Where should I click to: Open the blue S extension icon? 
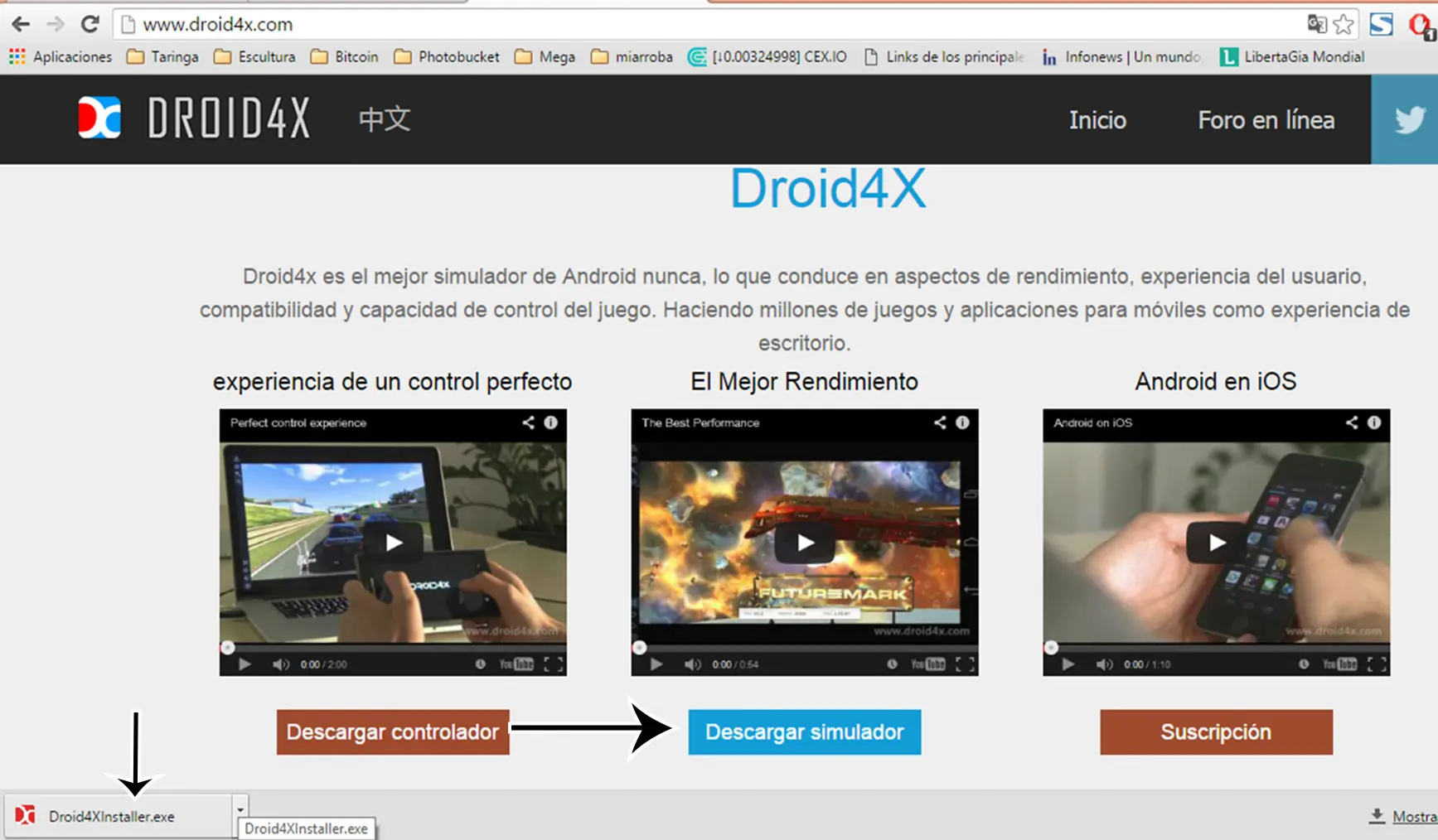pos(1382,24)
